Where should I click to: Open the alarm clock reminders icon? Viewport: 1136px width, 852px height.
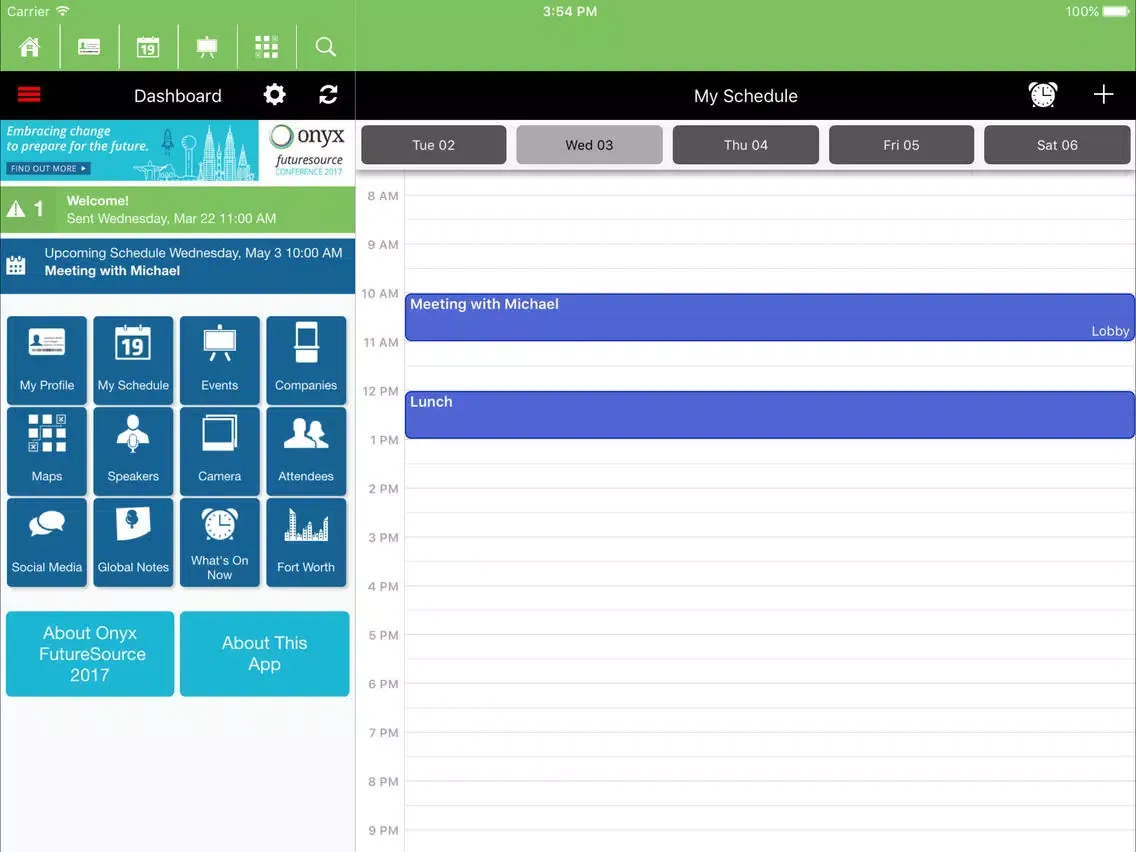point(1043,95)
